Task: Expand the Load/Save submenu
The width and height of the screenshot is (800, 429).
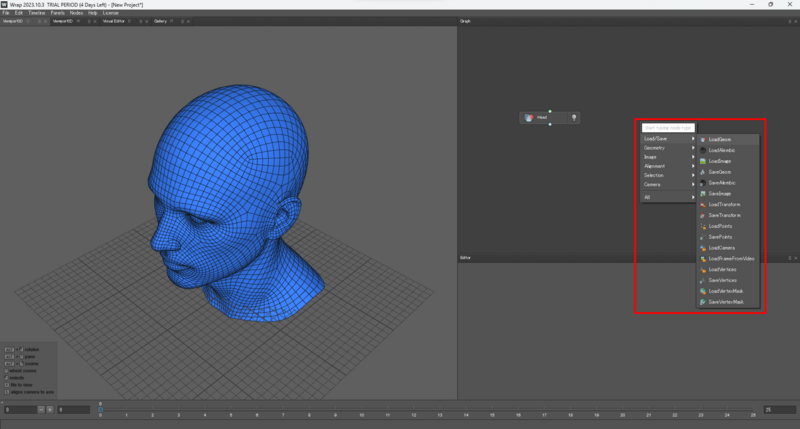Action: pos(669,139)
